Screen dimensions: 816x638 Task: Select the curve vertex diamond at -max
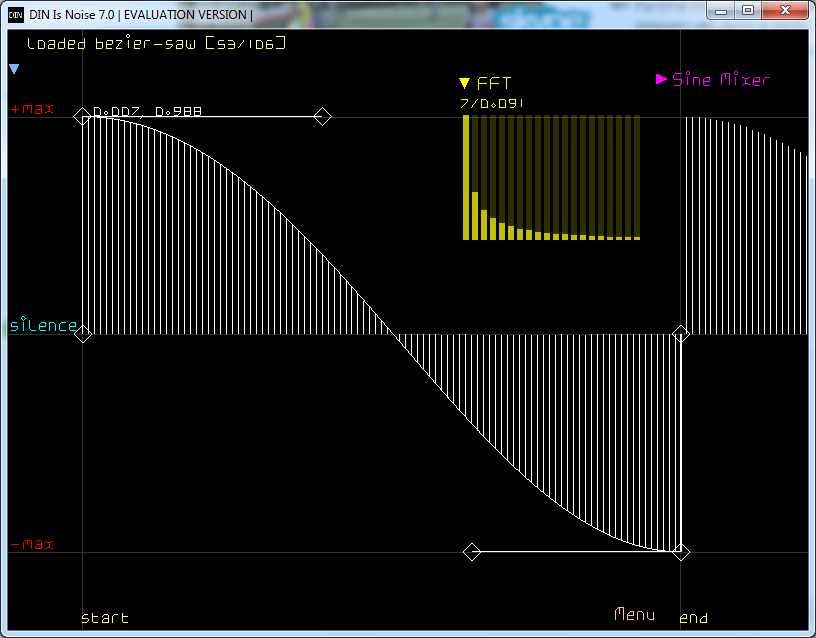pyautogui.click(x=681, y=552)
